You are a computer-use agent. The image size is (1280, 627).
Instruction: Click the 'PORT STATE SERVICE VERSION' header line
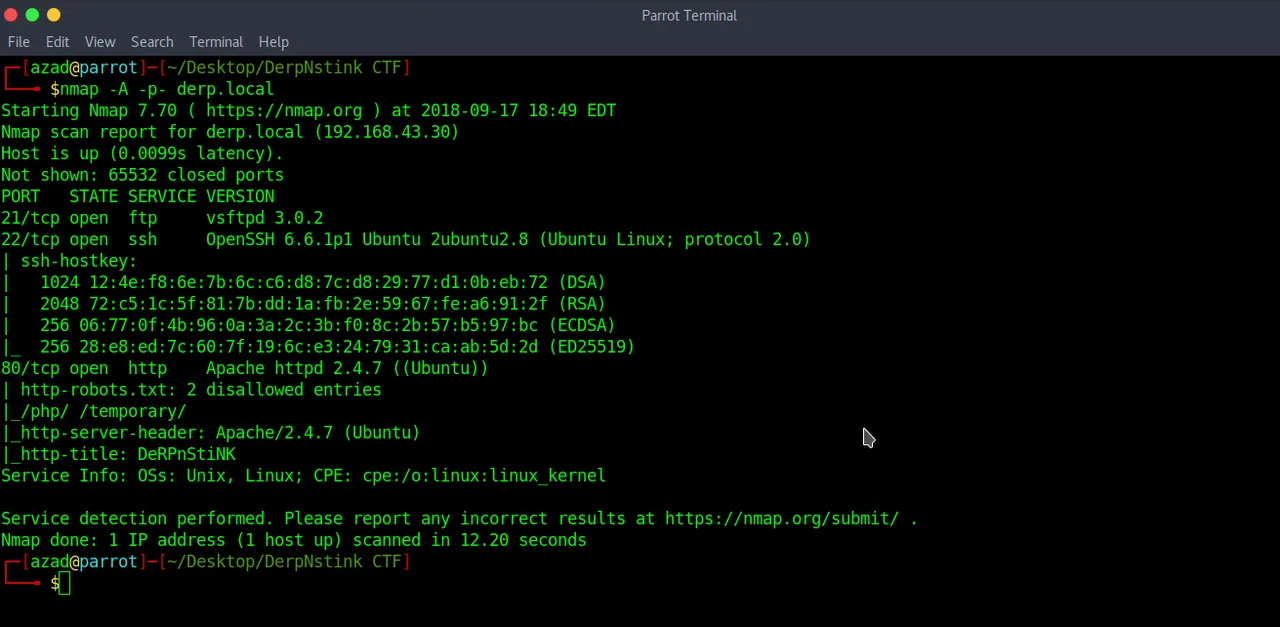138,196
